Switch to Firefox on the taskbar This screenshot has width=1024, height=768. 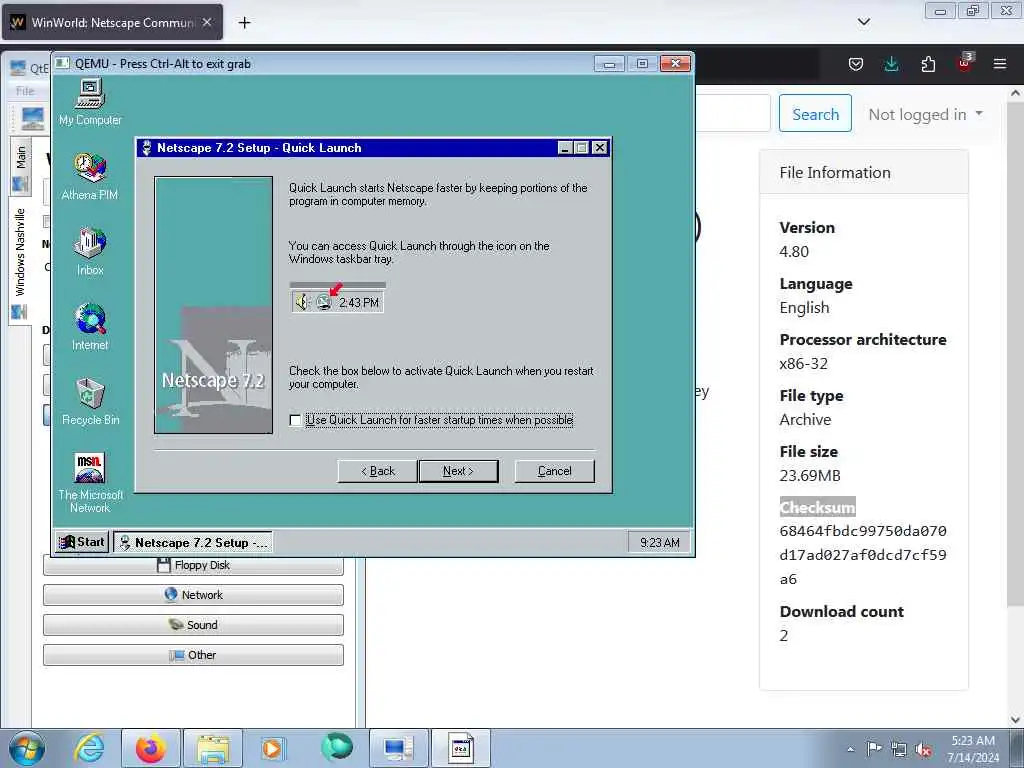click(x=150, y=748)
